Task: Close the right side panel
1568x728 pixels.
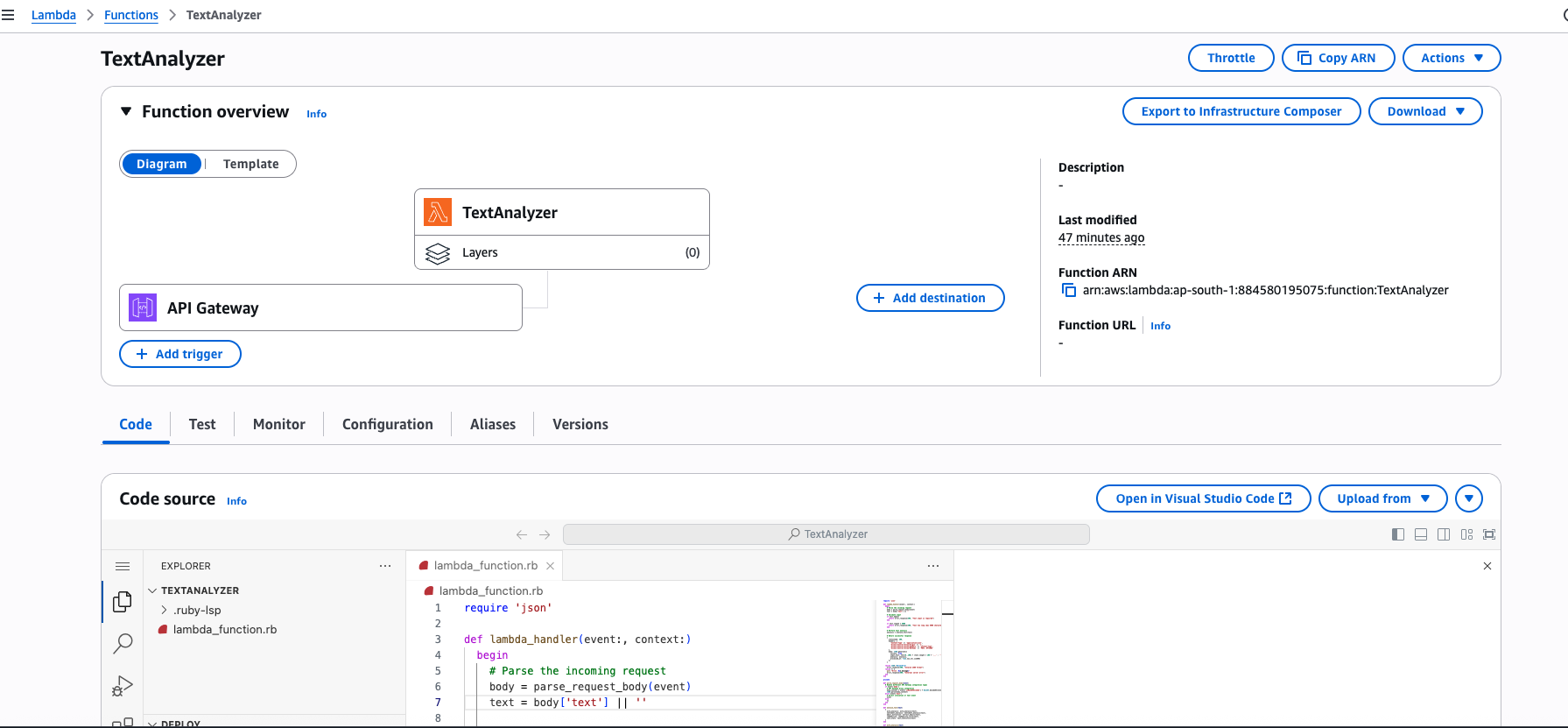Action: [x=1487, y=566]
